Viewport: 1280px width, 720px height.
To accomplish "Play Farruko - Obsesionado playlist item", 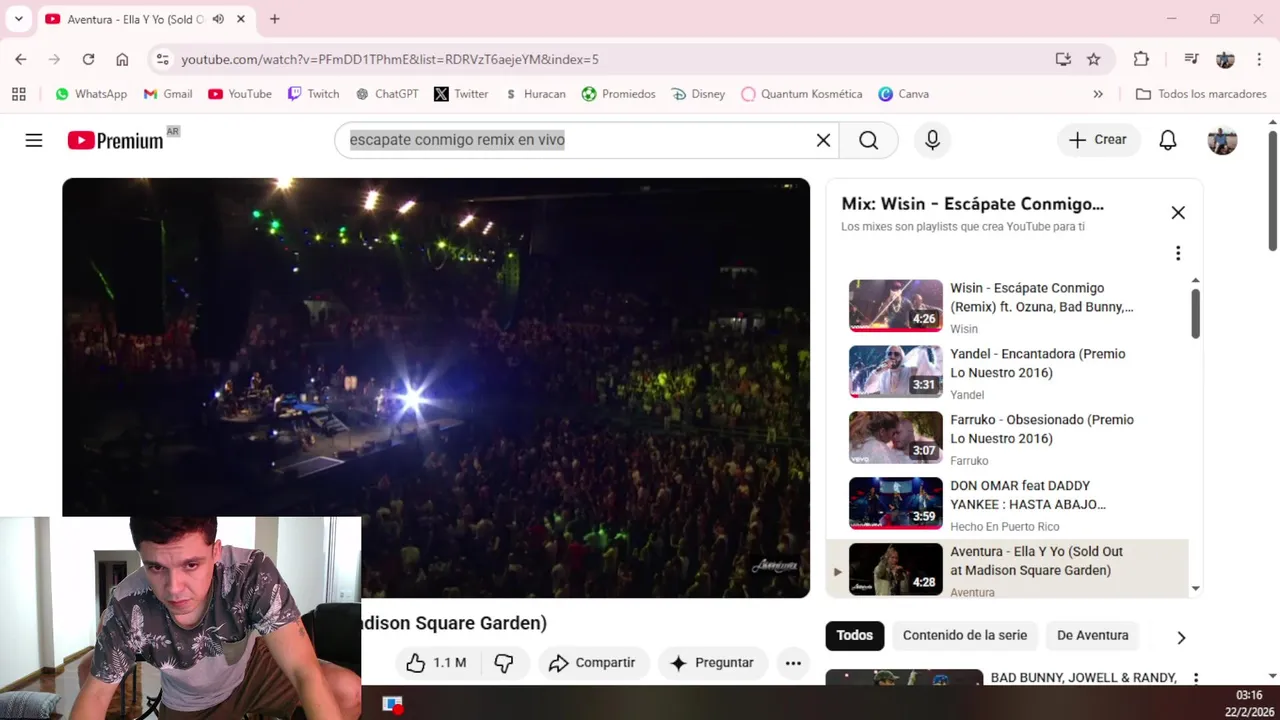I will coord(1007,438).
